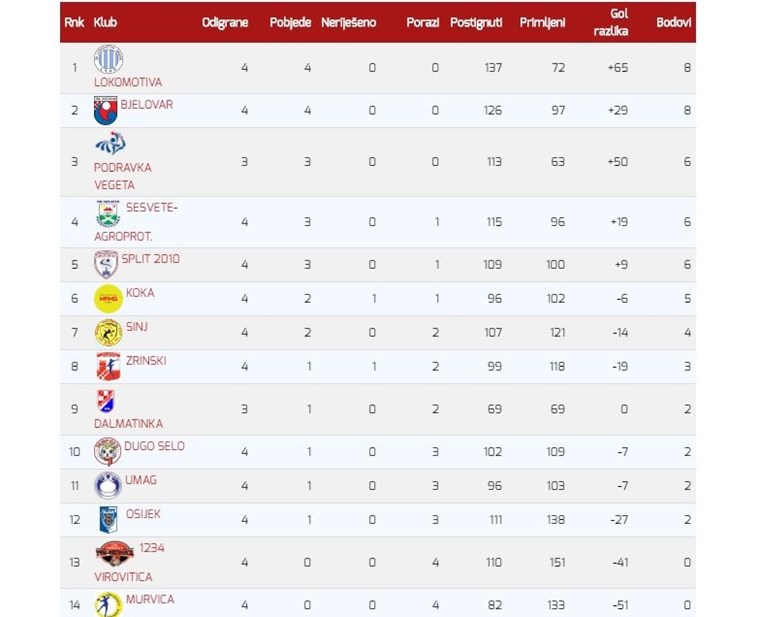Click the Sinj club emblem

(108, 333)
